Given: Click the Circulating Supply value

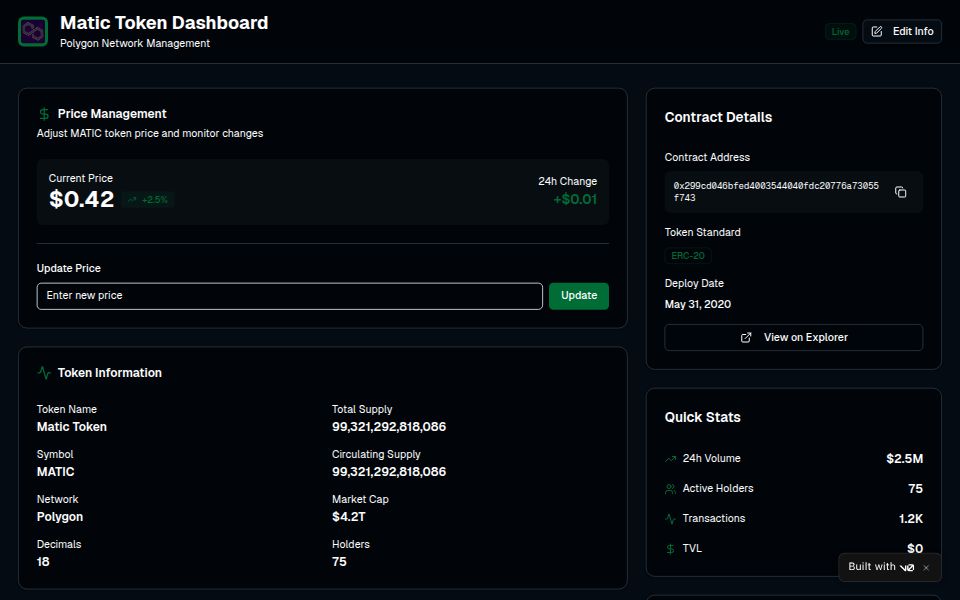Looking at the screenshot, I should click(x=389, y=472).
